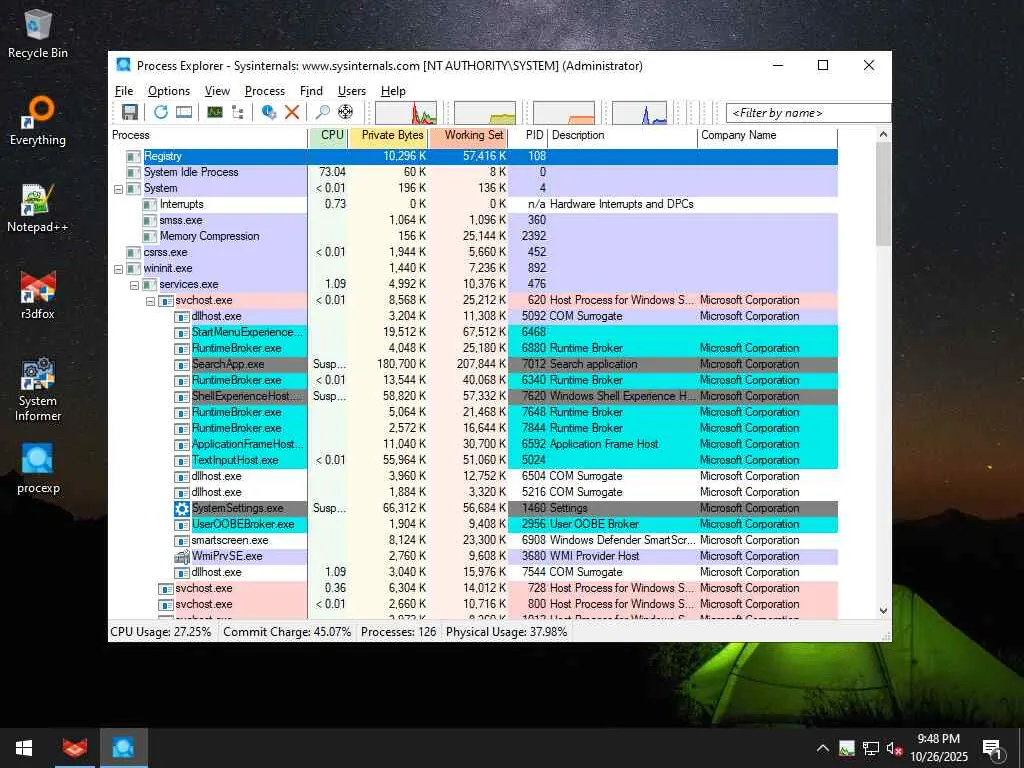Click the Refresh Now toolbar icon

[161, 112]
